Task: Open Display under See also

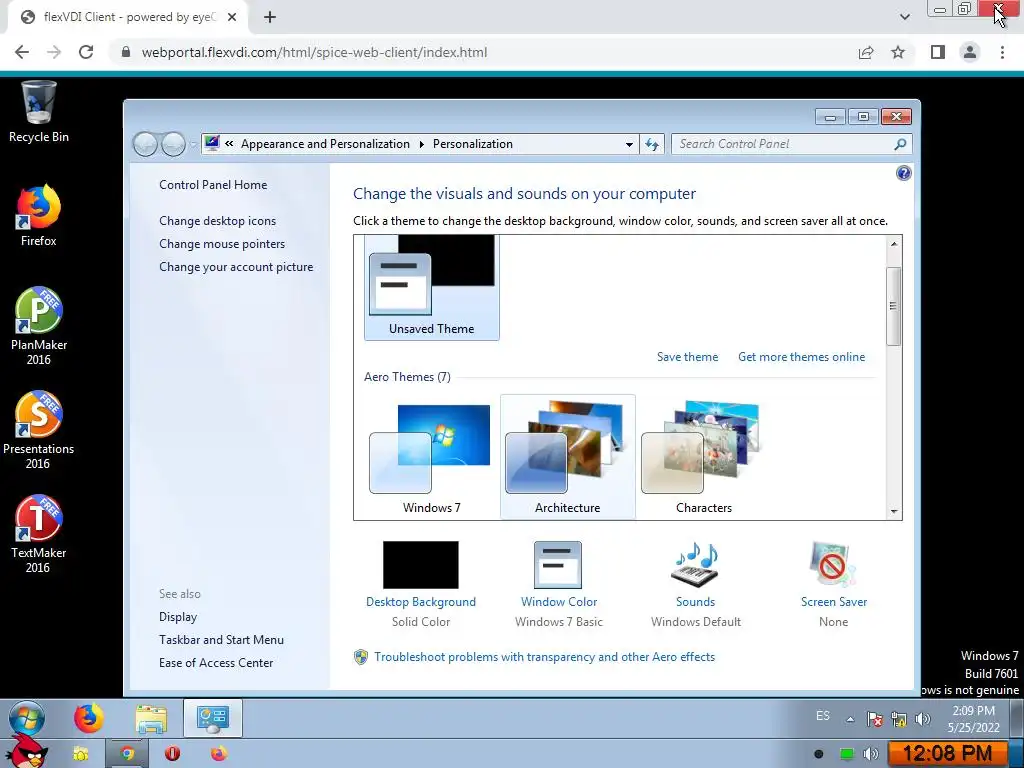Action: pos(178,617)
